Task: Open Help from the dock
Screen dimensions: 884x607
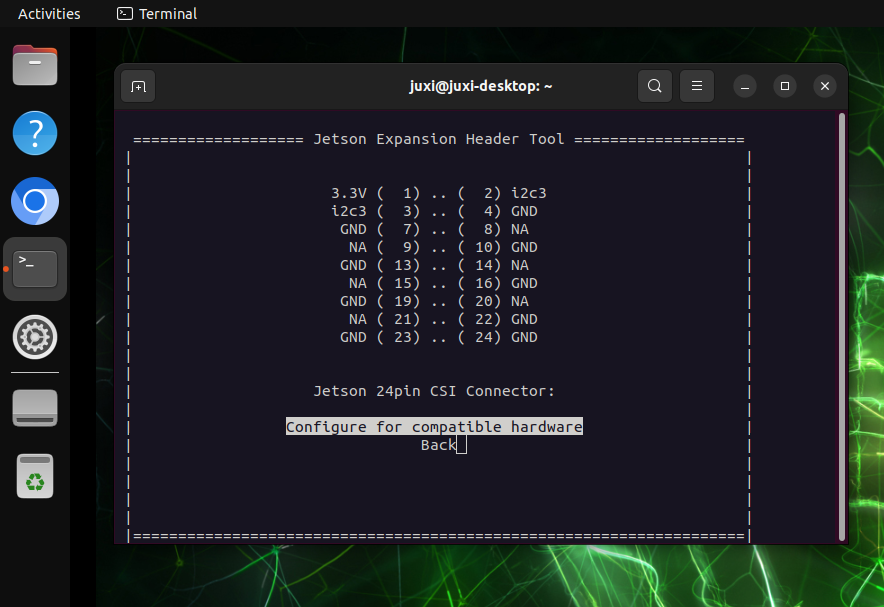Action: (35, 134)
